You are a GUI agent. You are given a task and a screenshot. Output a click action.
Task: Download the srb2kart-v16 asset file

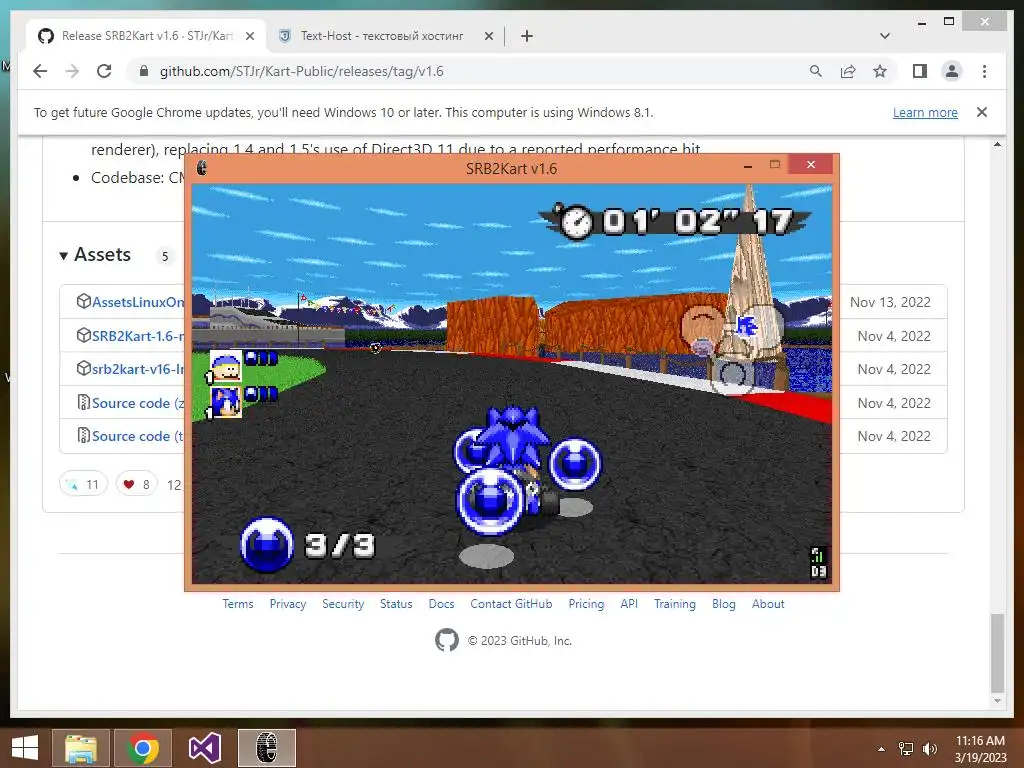click(x=137, y=369)
